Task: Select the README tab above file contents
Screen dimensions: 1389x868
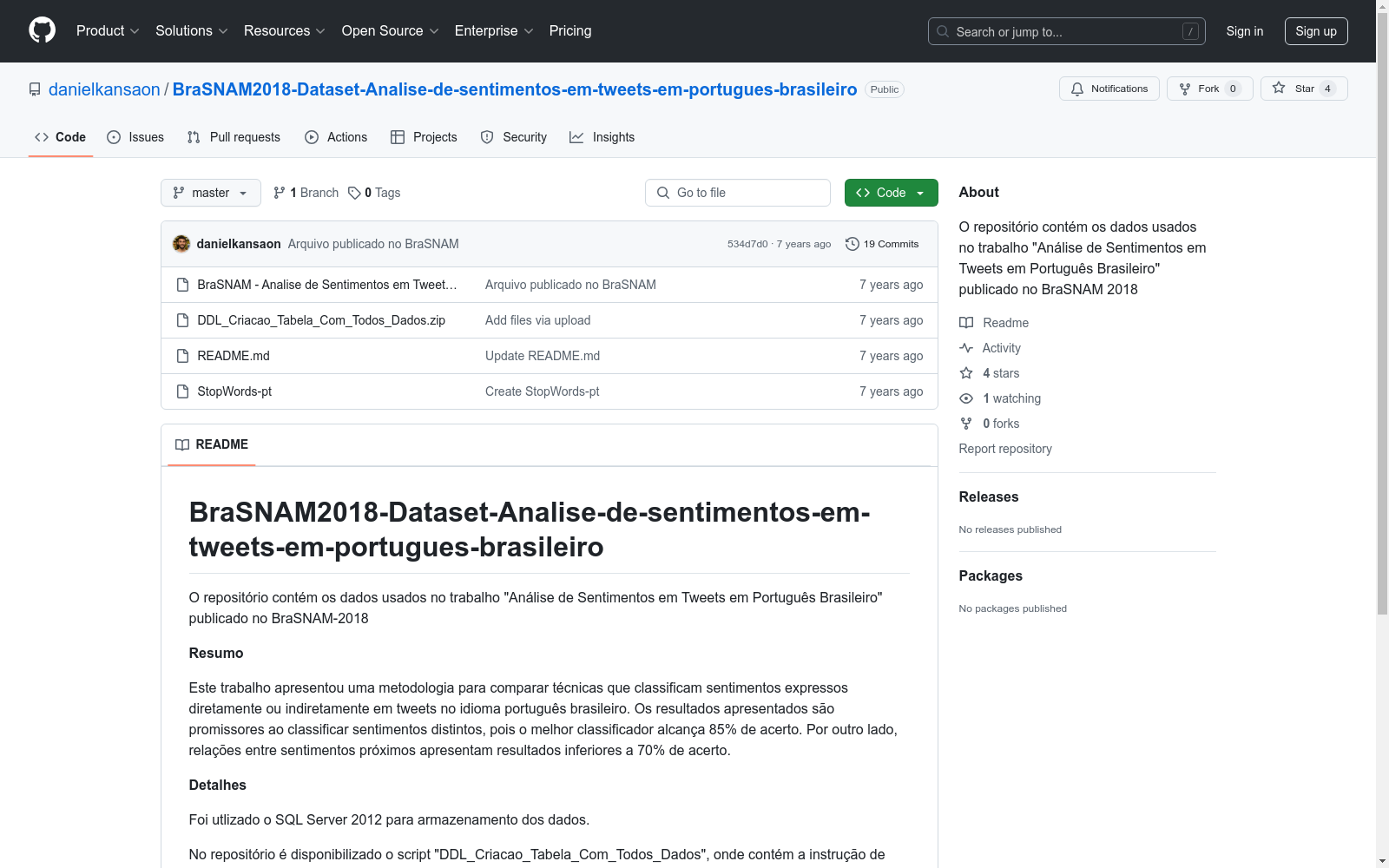Action: click(x=212, y=444)
